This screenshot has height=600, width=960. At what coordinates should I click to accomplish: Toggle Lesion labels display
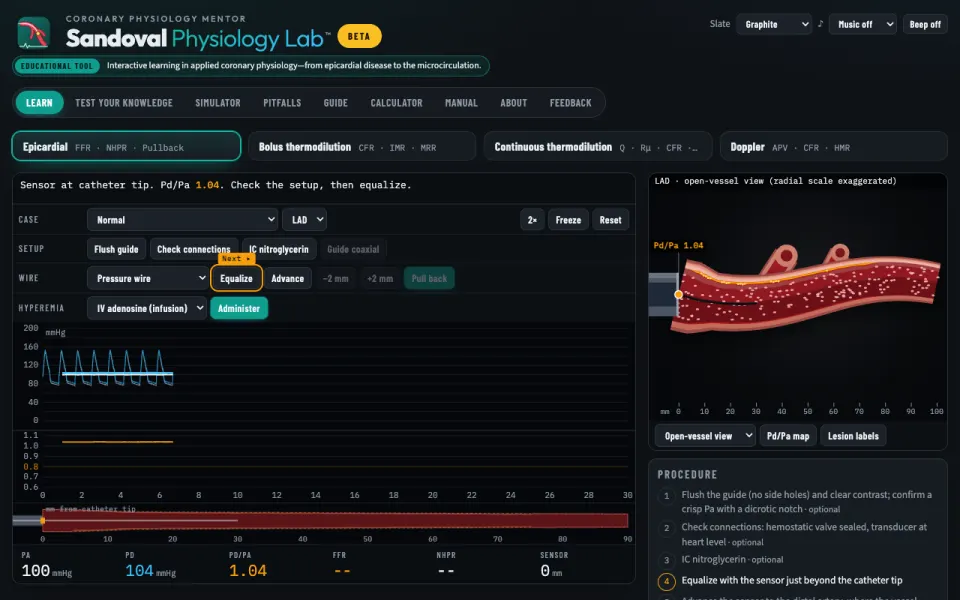pos(853,436)
